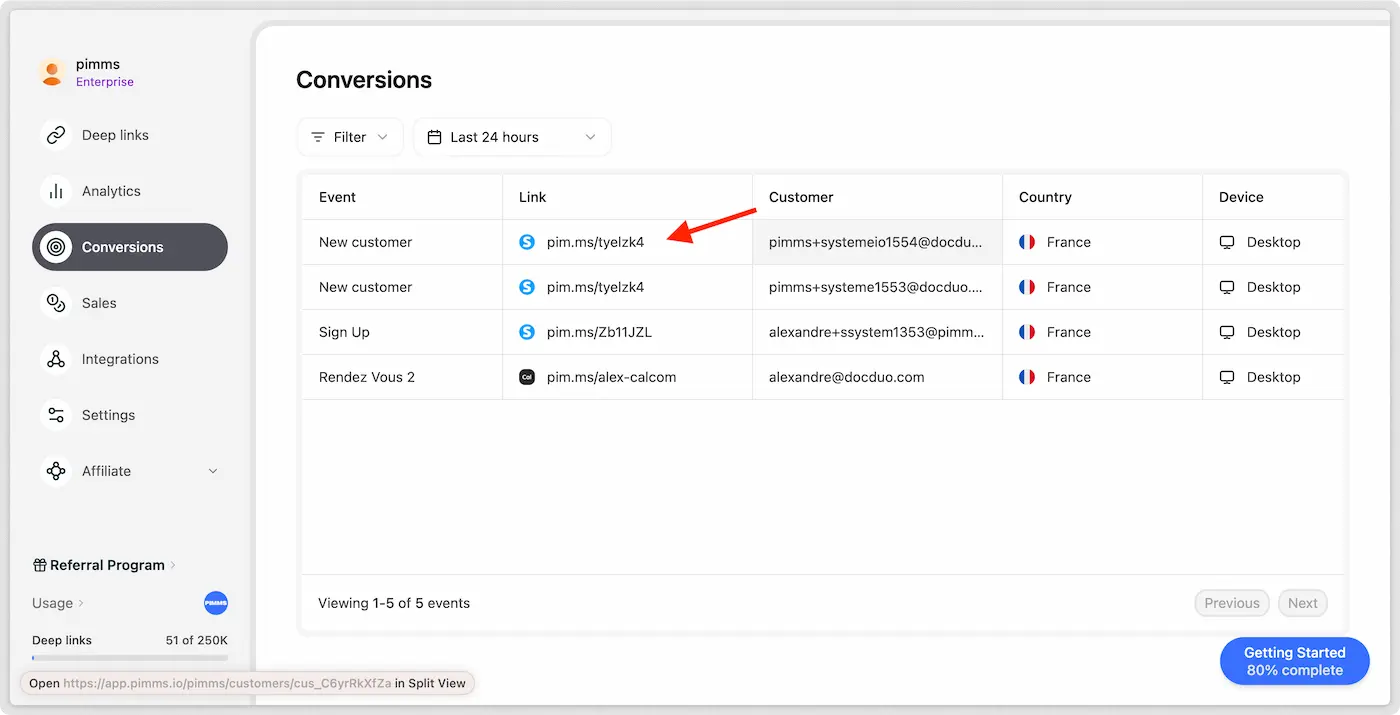Click the Sales coins icon
This screenshot has width=1400, height=715.
[56, 303]
